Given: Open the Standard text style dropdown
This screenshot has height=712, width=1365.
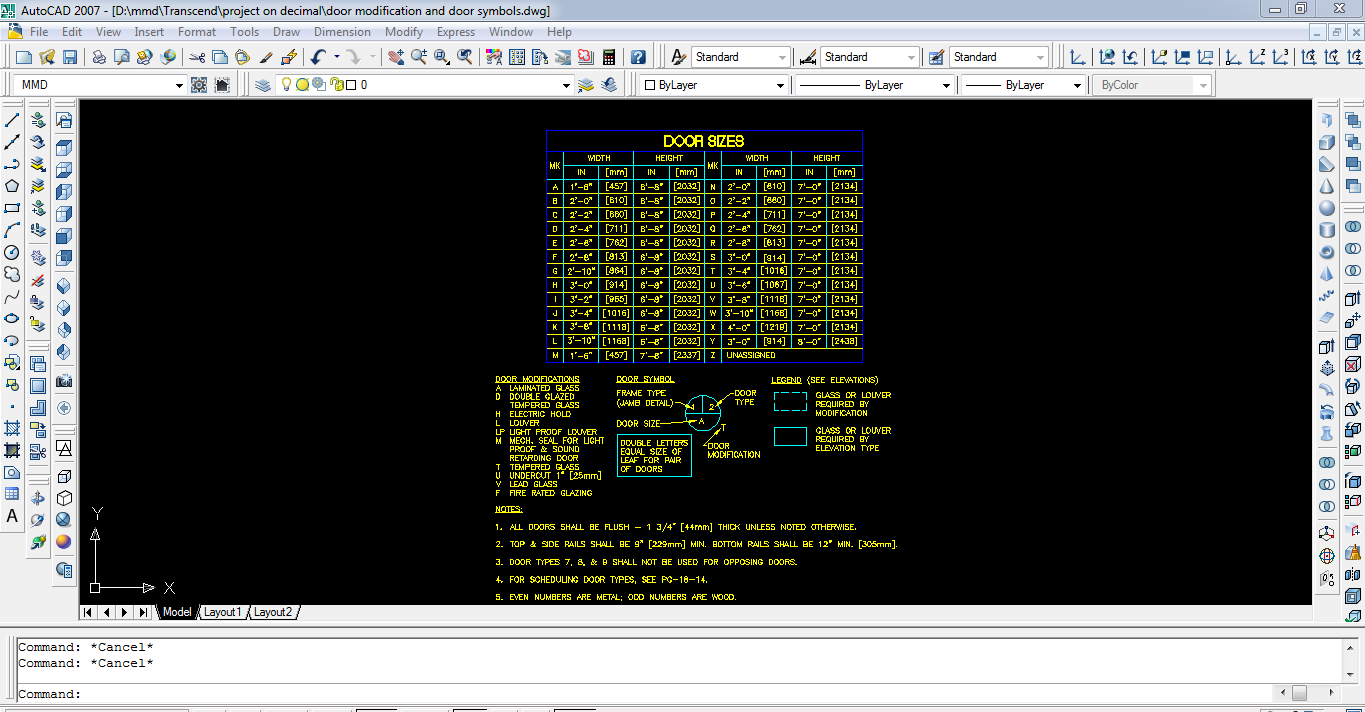Looking at the screenshot, I should (x=781, y=58).
